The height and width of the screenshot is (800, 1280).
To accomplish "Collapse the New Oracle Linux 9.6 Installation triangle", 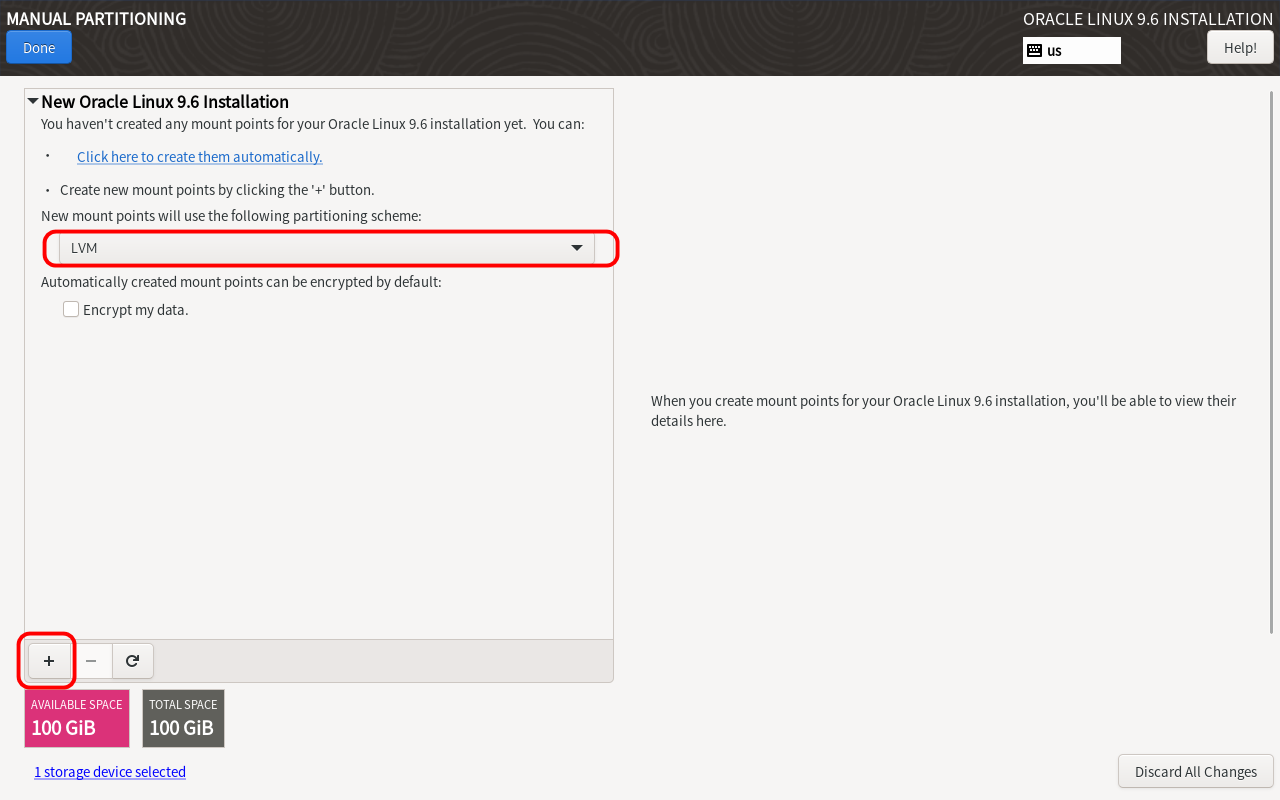I will (x=33, y=101).
